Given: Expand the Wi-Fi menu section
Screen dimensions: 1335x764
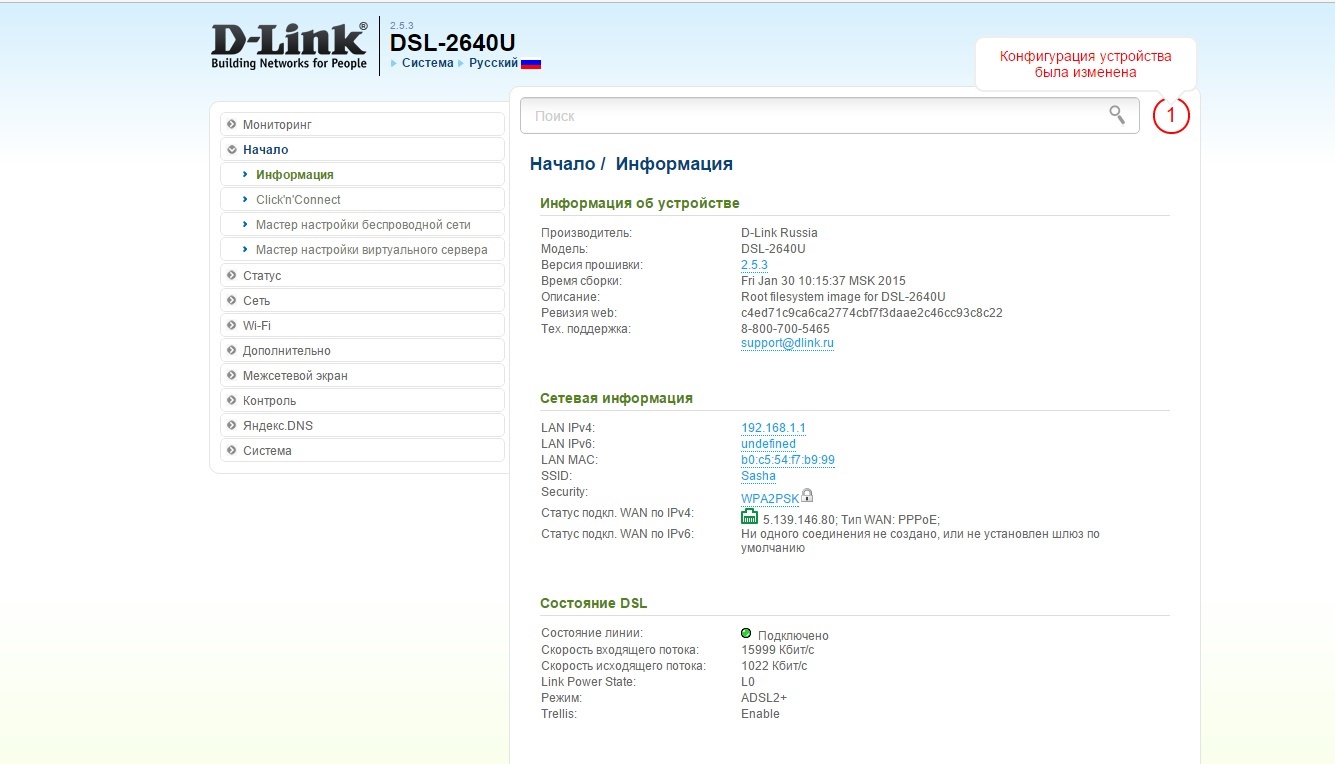Looking at the screenshot, I should pyautogui.click(x=362, y=326).
